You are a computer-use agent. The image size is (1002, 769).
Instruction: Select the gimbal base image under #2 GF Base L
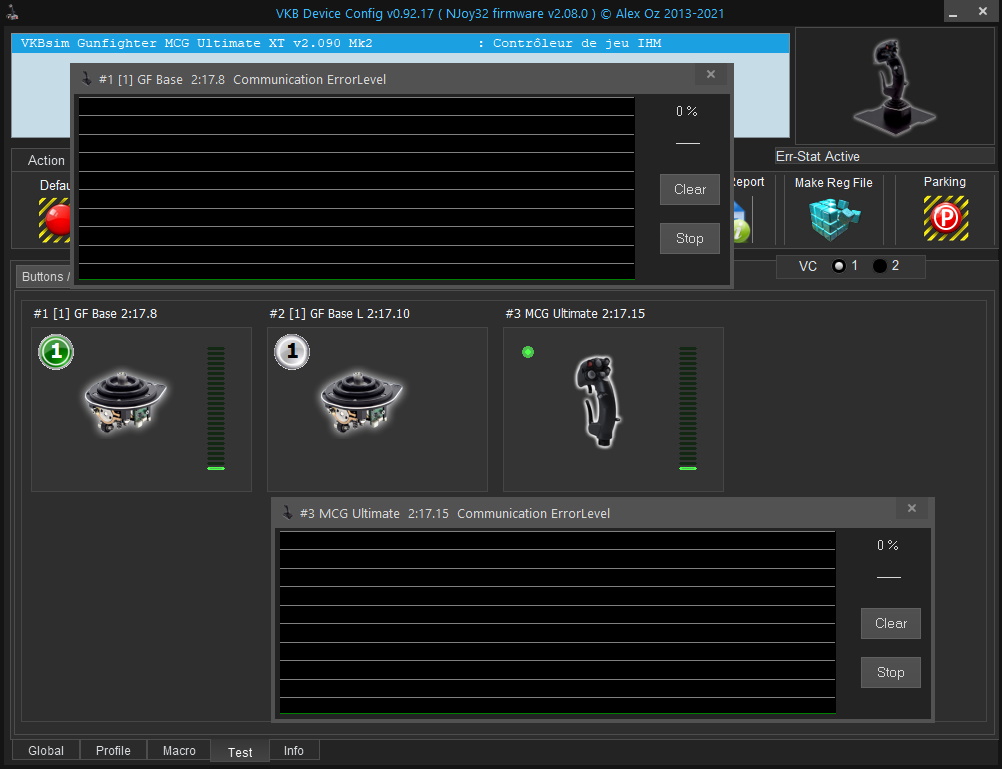361,401
